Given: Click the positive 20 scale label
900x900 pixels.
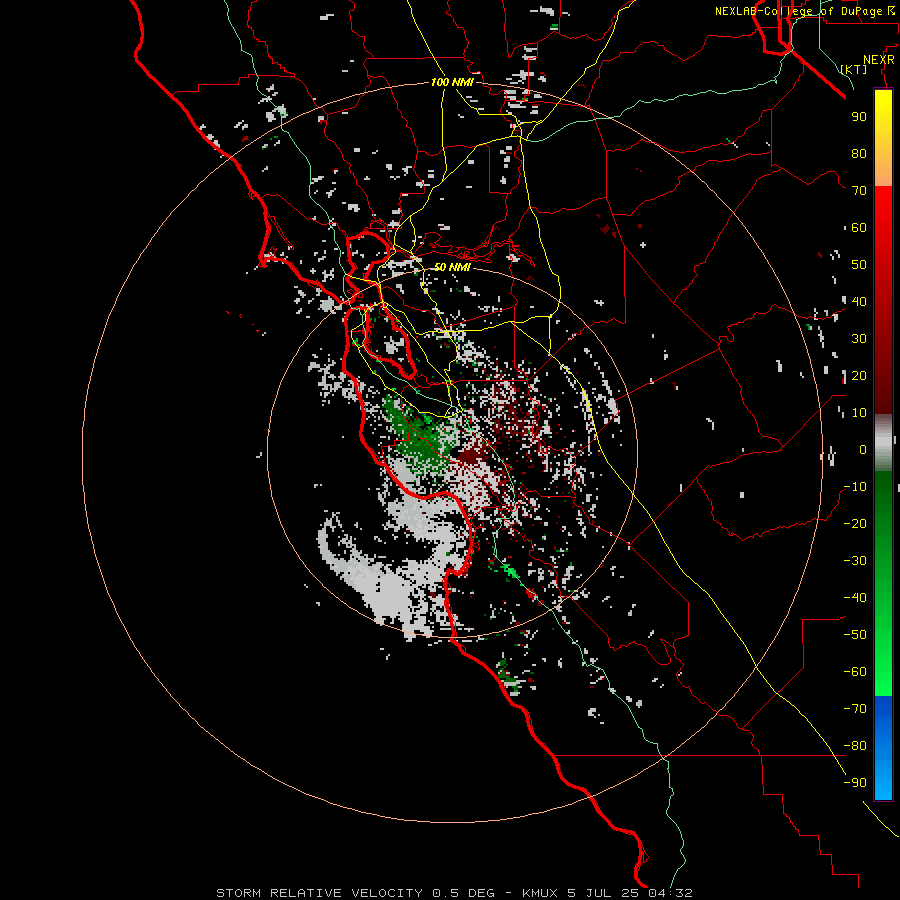Looking at the screenshot, I should [859, 376].
